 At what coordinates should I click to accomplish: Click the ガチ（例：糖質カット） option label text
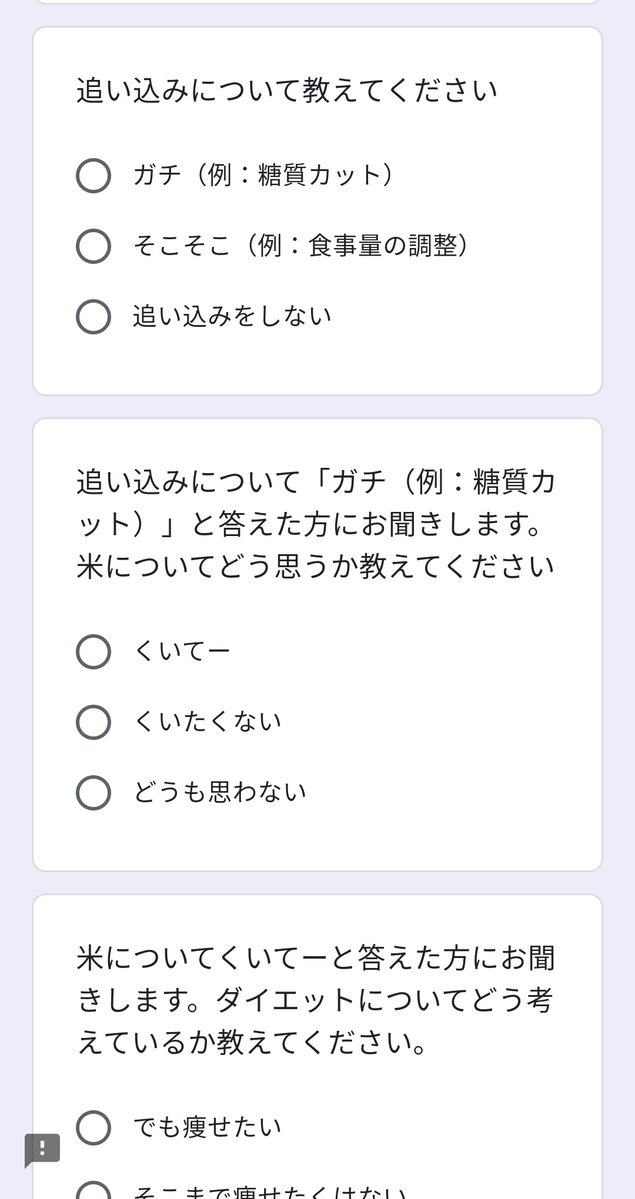click(264, 175)
